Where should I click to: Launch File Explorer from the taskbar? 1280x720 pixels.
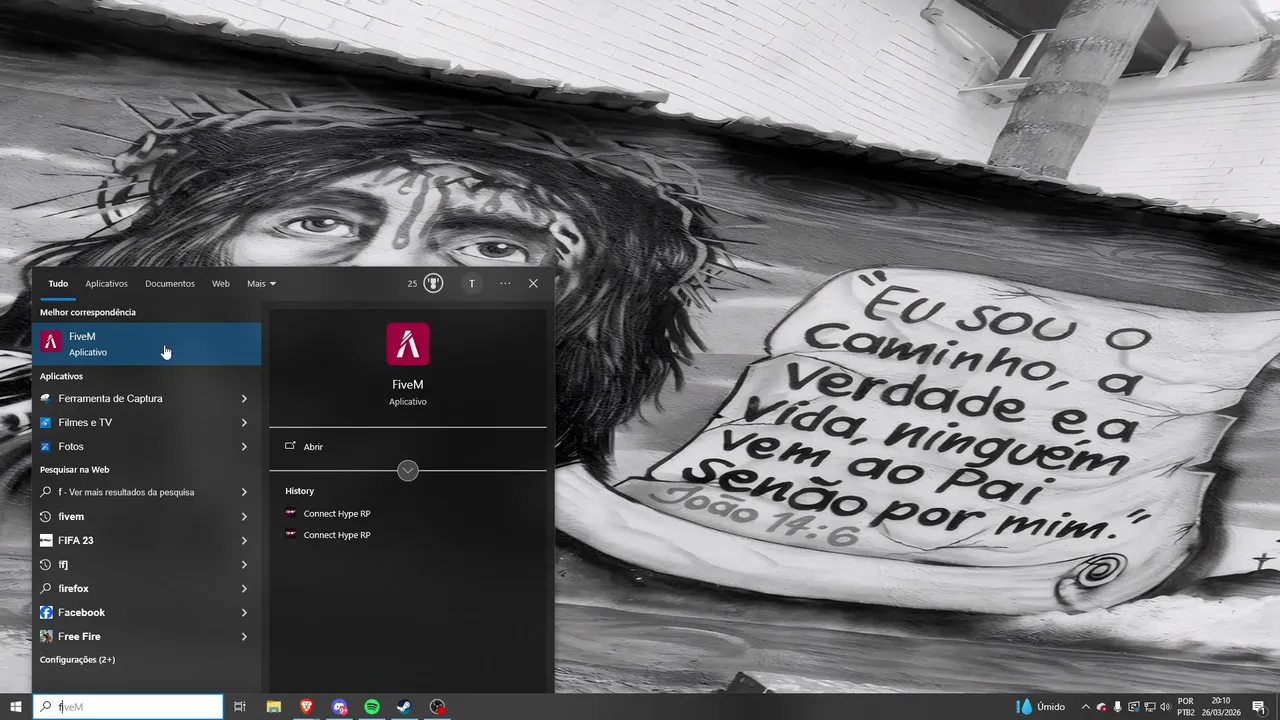coord(273,707)
